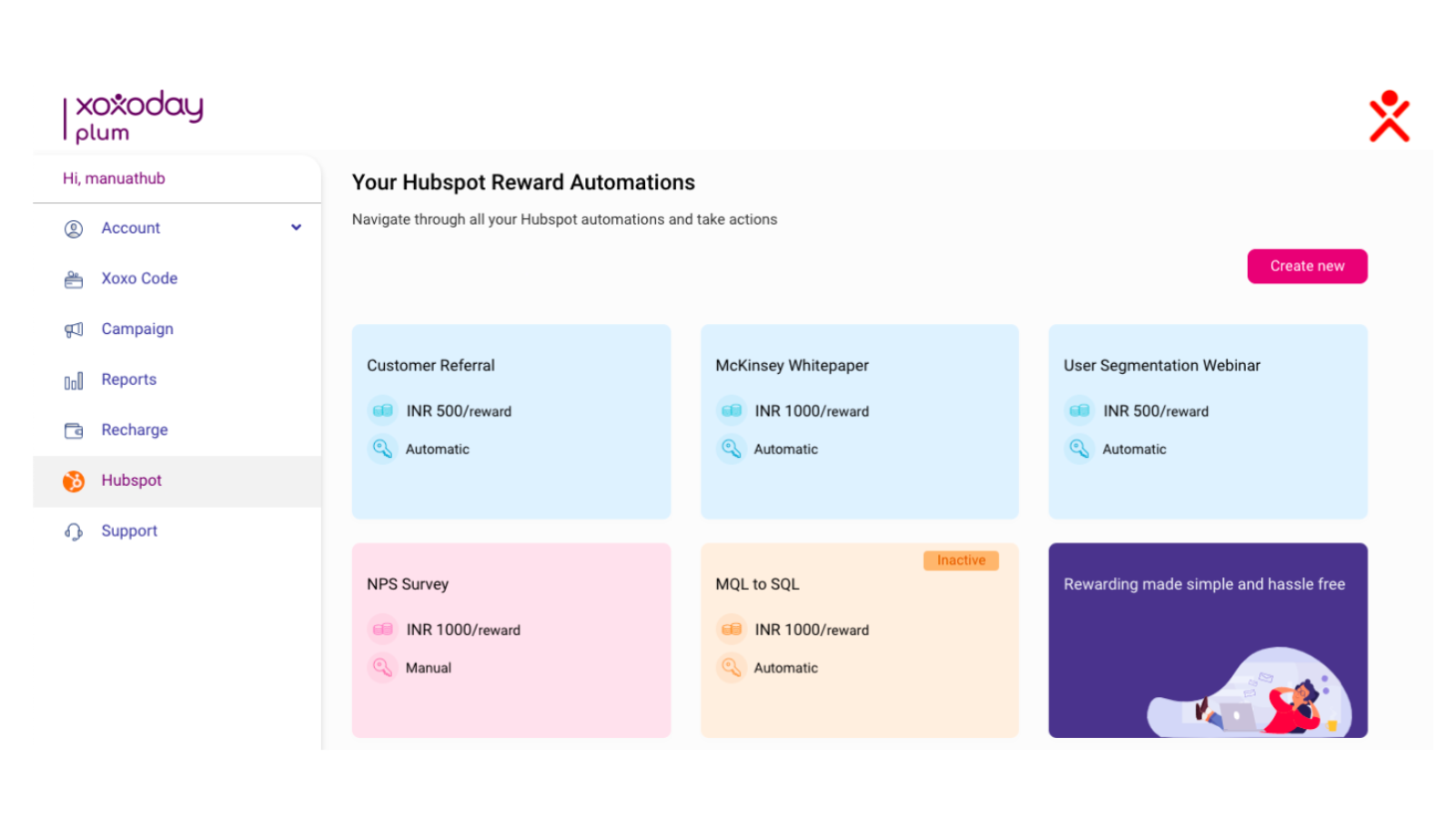Screen dimensions: 1456x819
Task: Click 'INR 1000/reward' in McKinsey Whitepaper card
Action: point(812,411)
